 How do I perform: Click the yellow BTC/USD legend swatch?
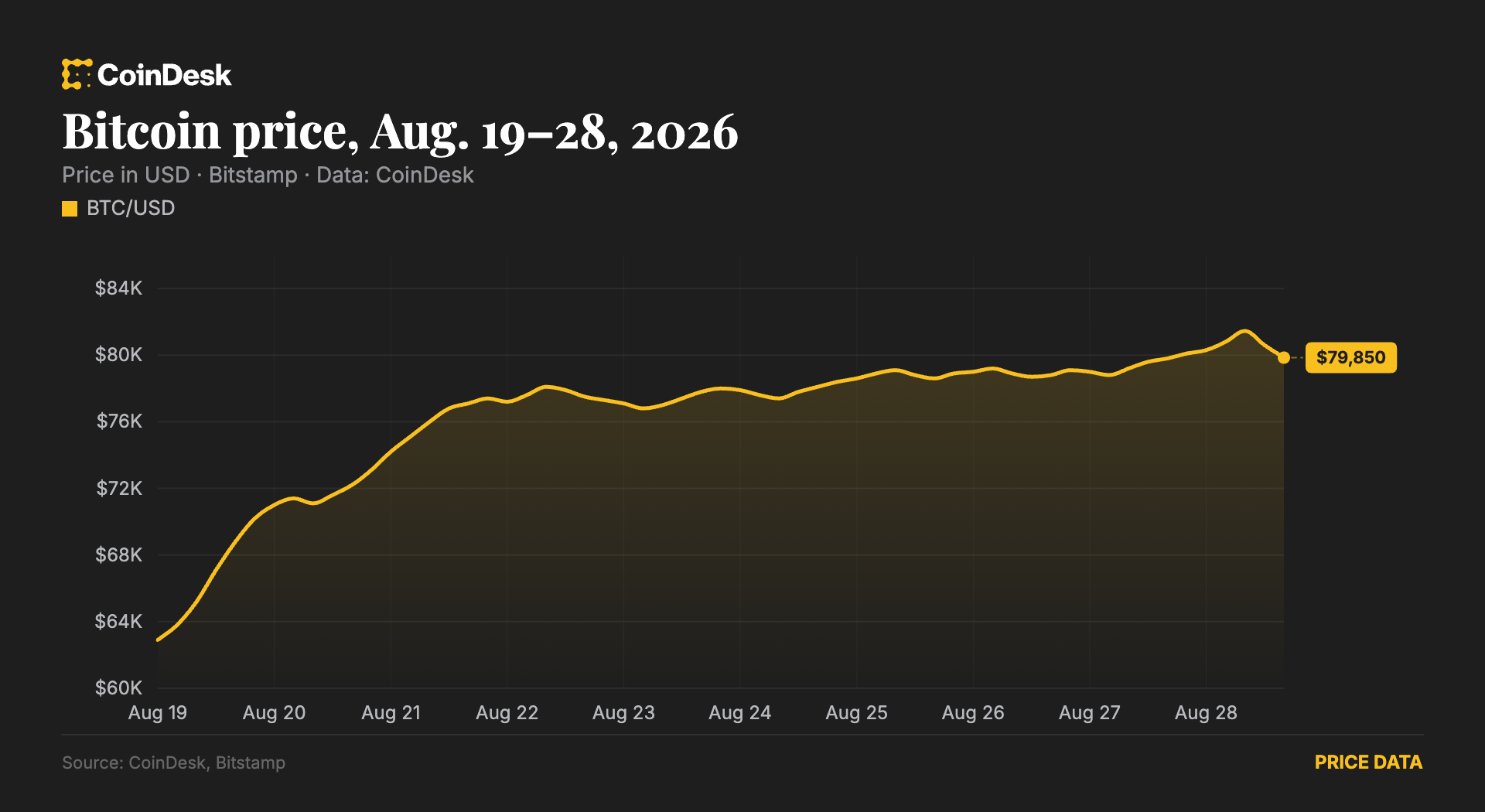pos(70,209)
